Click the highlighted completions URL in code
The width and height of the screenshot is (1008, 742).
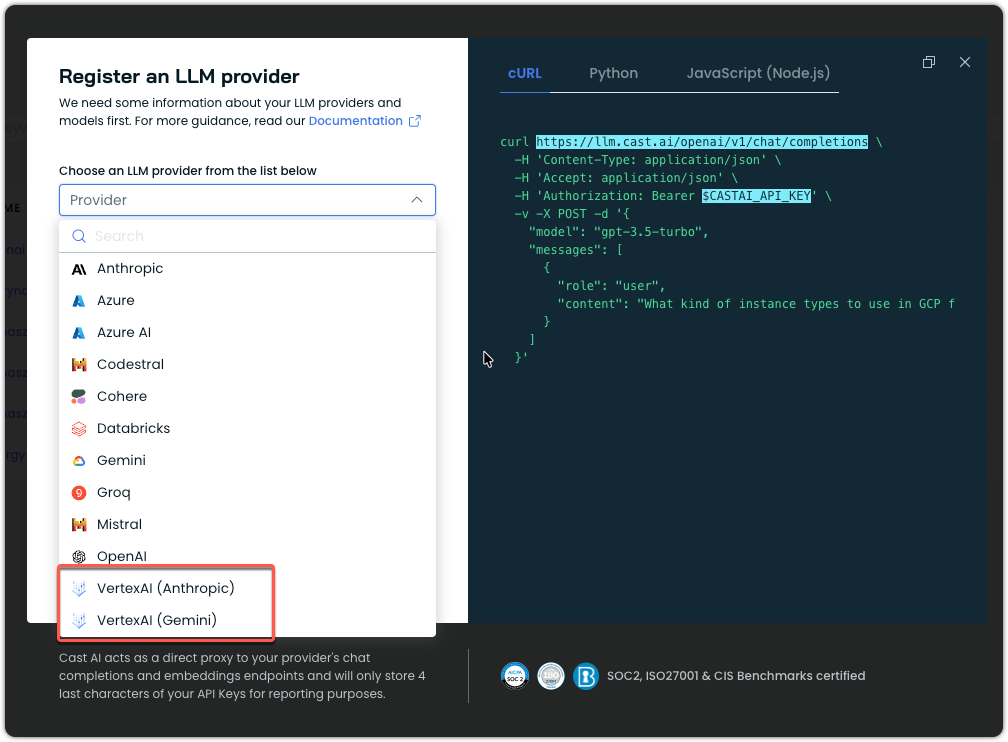702,142
